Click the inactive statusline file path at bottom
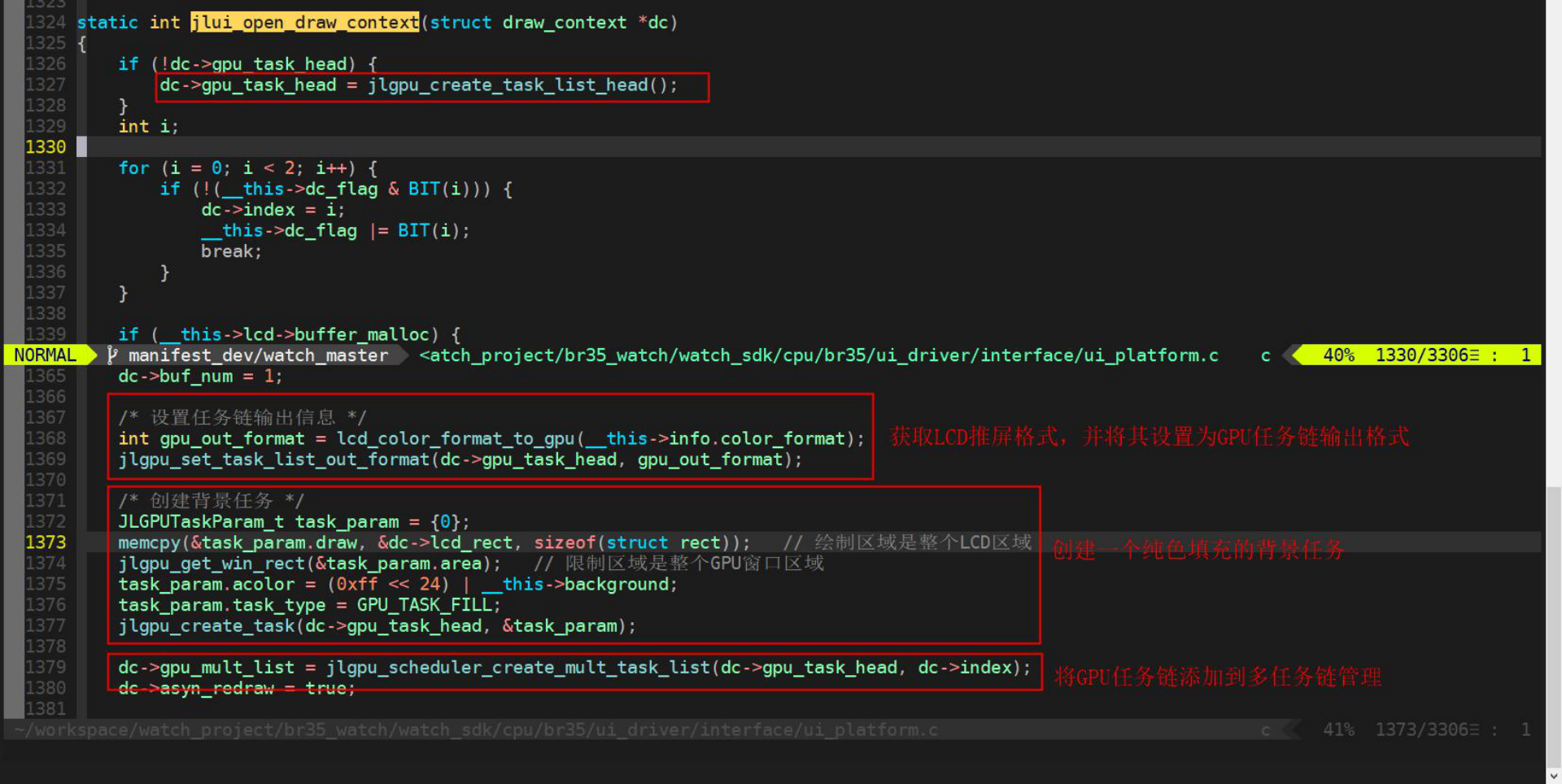Viewport: 1562px width, 784px height. pyautogui.click(x=476, y=730)
